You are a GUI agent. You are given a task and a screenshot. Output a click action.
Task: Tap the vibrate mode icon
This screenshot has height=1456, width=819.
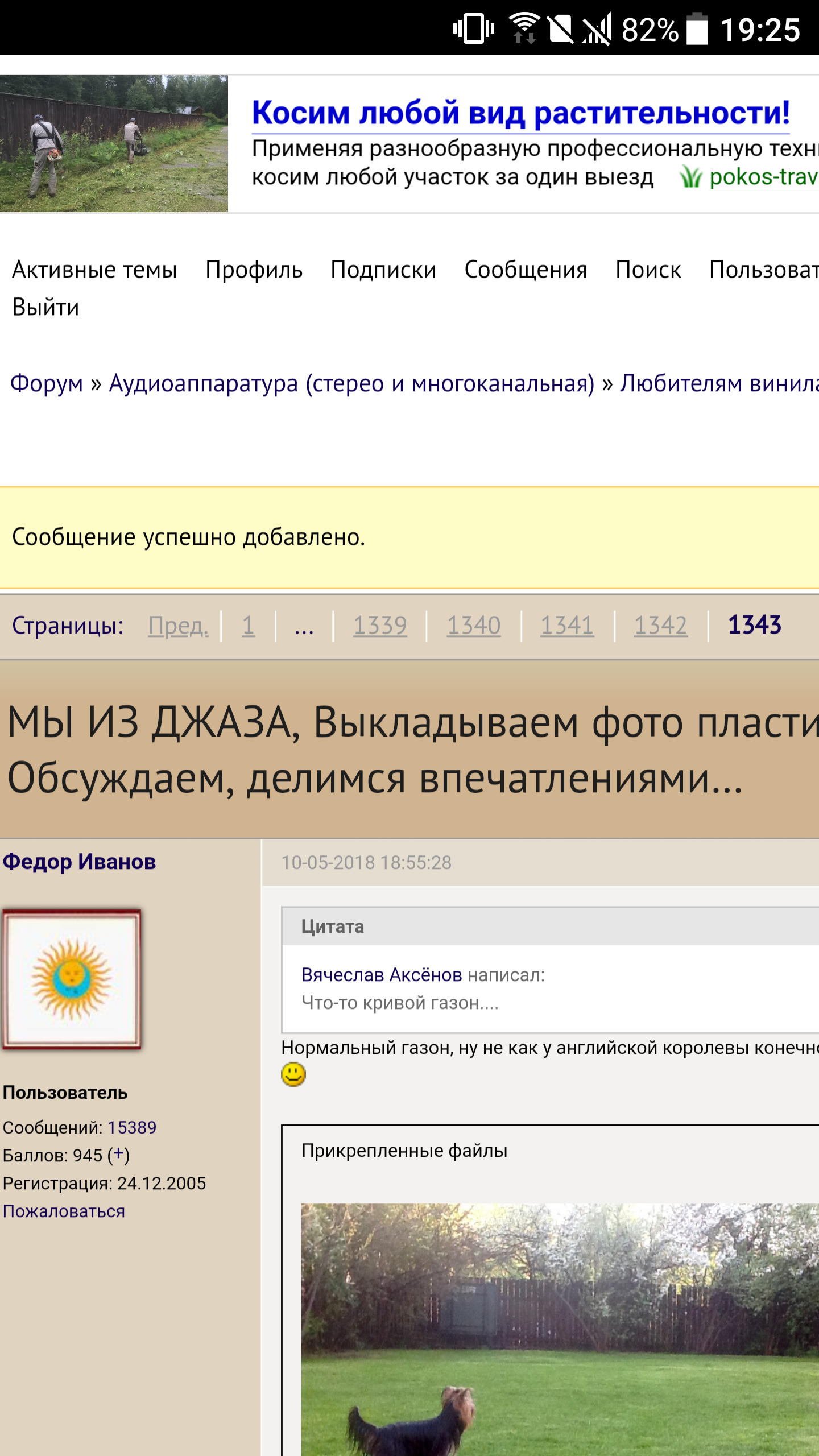(473, 28)
